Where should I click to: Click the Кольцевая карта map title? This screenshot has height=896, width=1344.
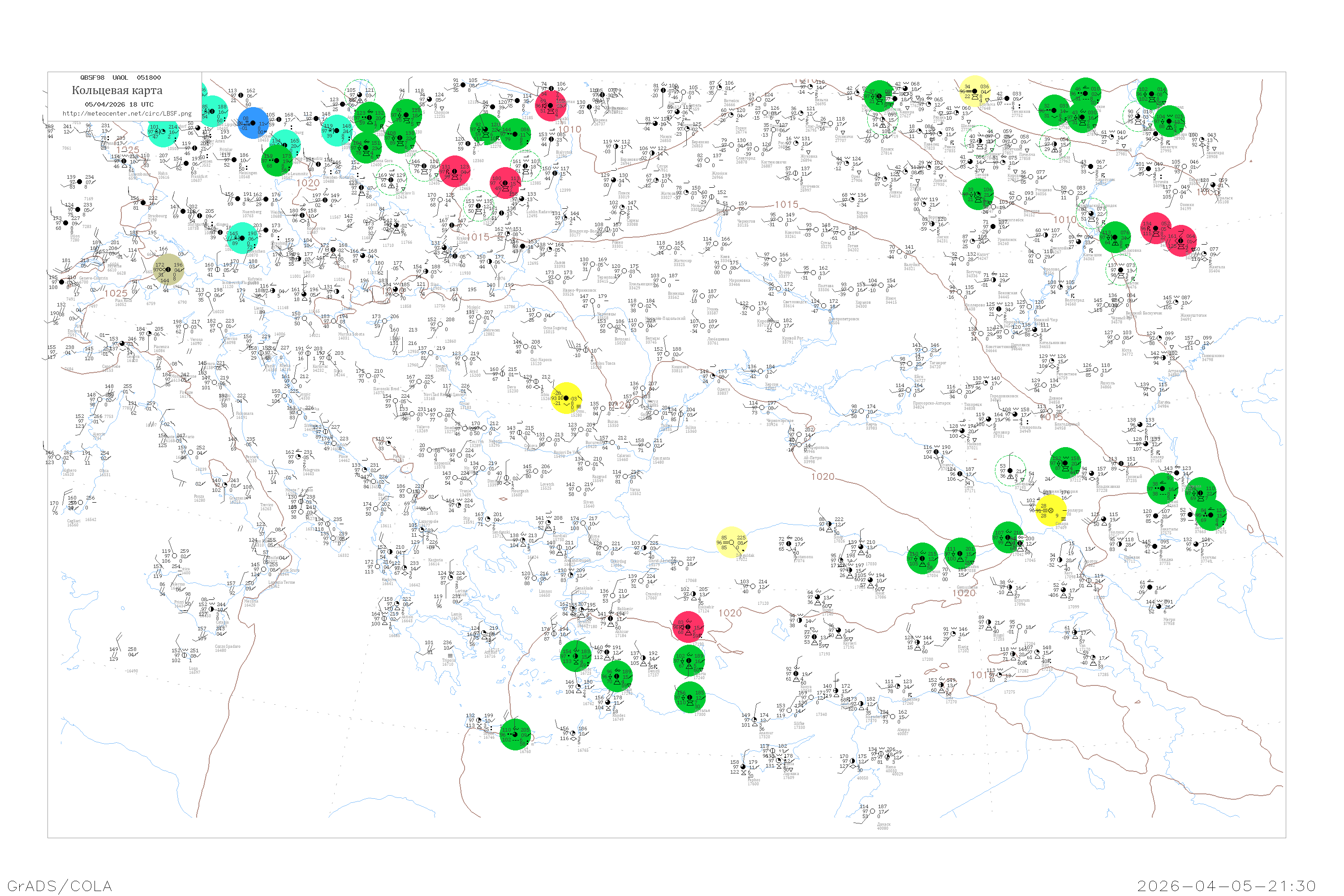click(x=116, y=90)
